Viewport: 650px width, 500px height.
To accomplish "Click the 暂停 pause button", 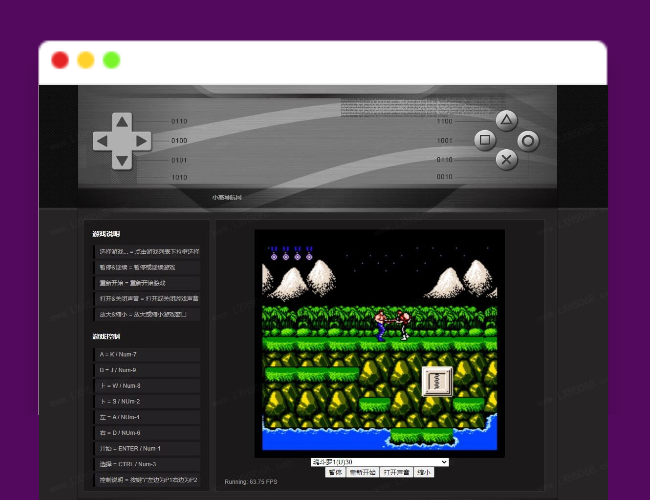I will [335, 472].
